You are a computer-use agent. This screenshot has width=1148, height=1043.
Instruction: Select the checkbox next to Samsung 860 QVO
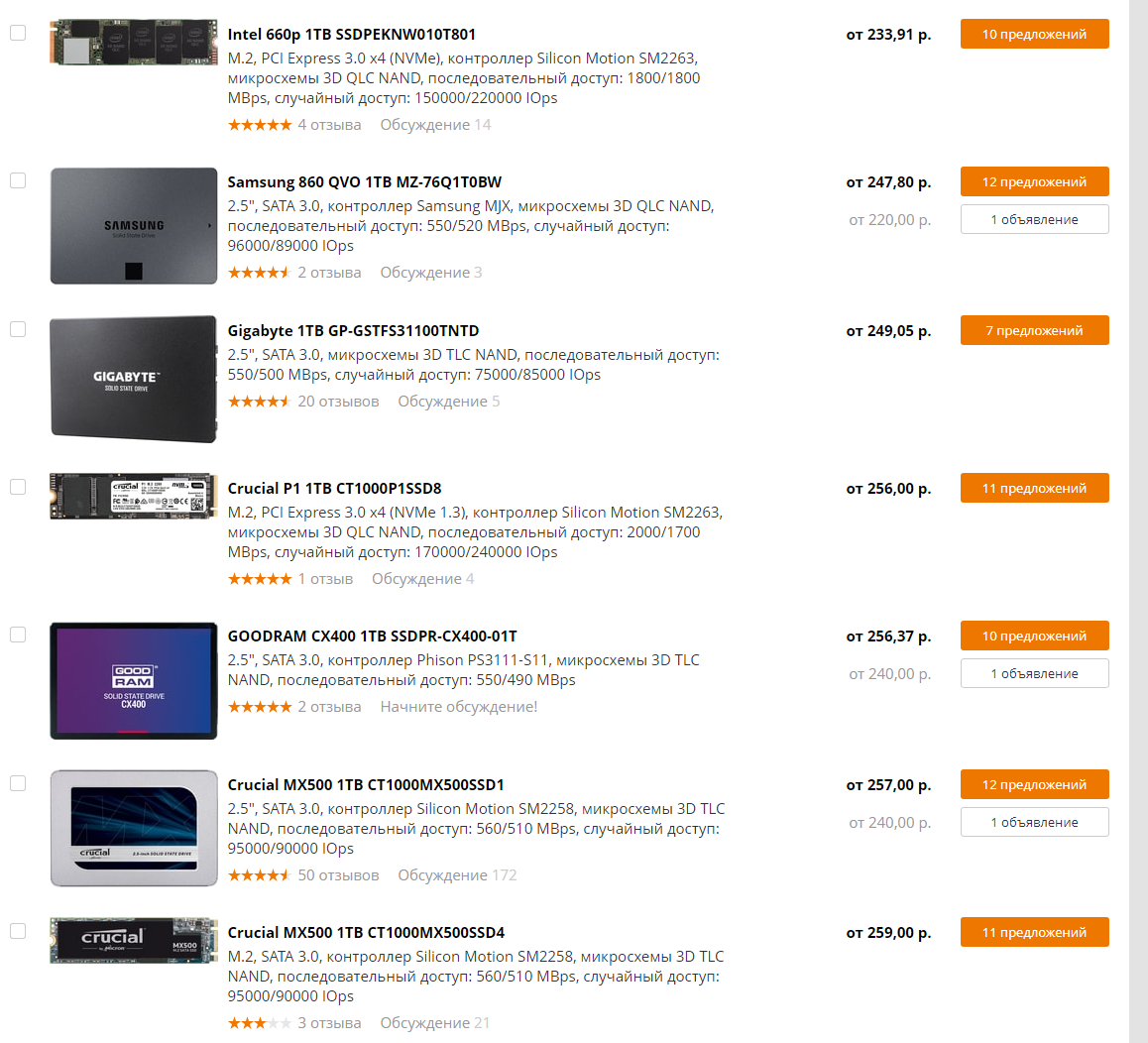coord(18,180)
